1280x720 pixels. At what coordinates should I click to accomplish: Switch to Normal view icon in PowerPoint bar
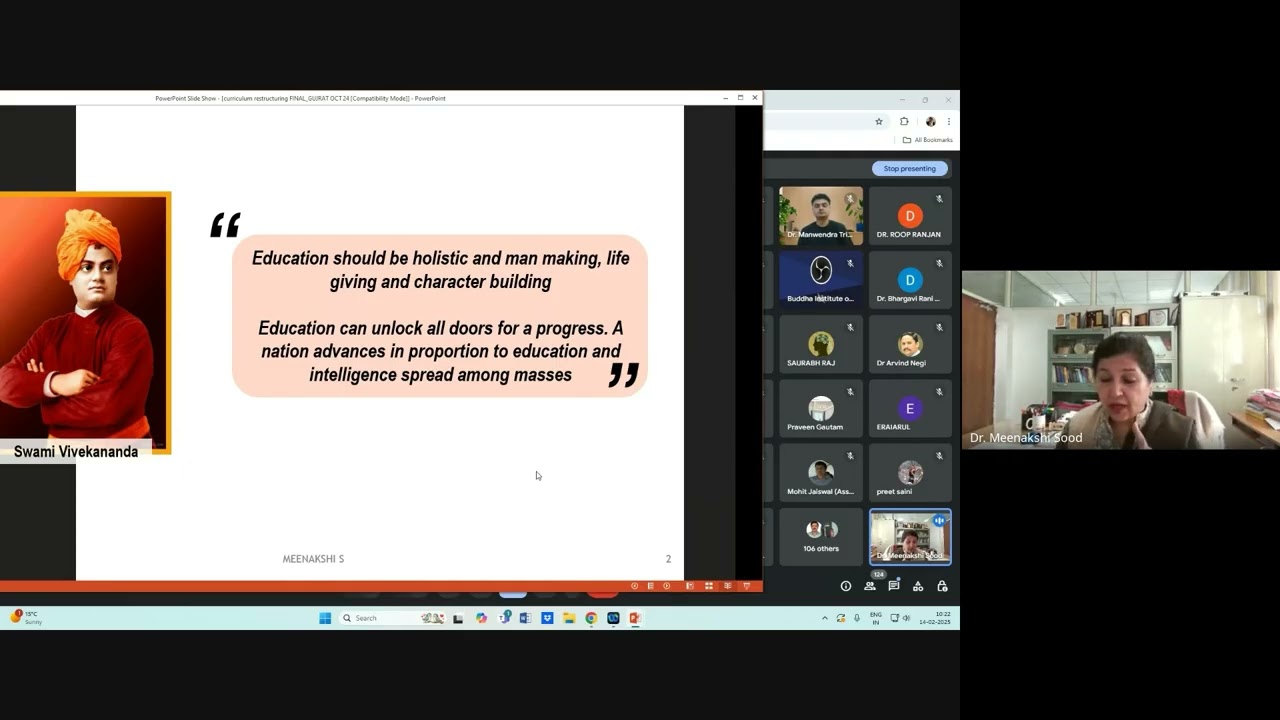click(690, 586)
